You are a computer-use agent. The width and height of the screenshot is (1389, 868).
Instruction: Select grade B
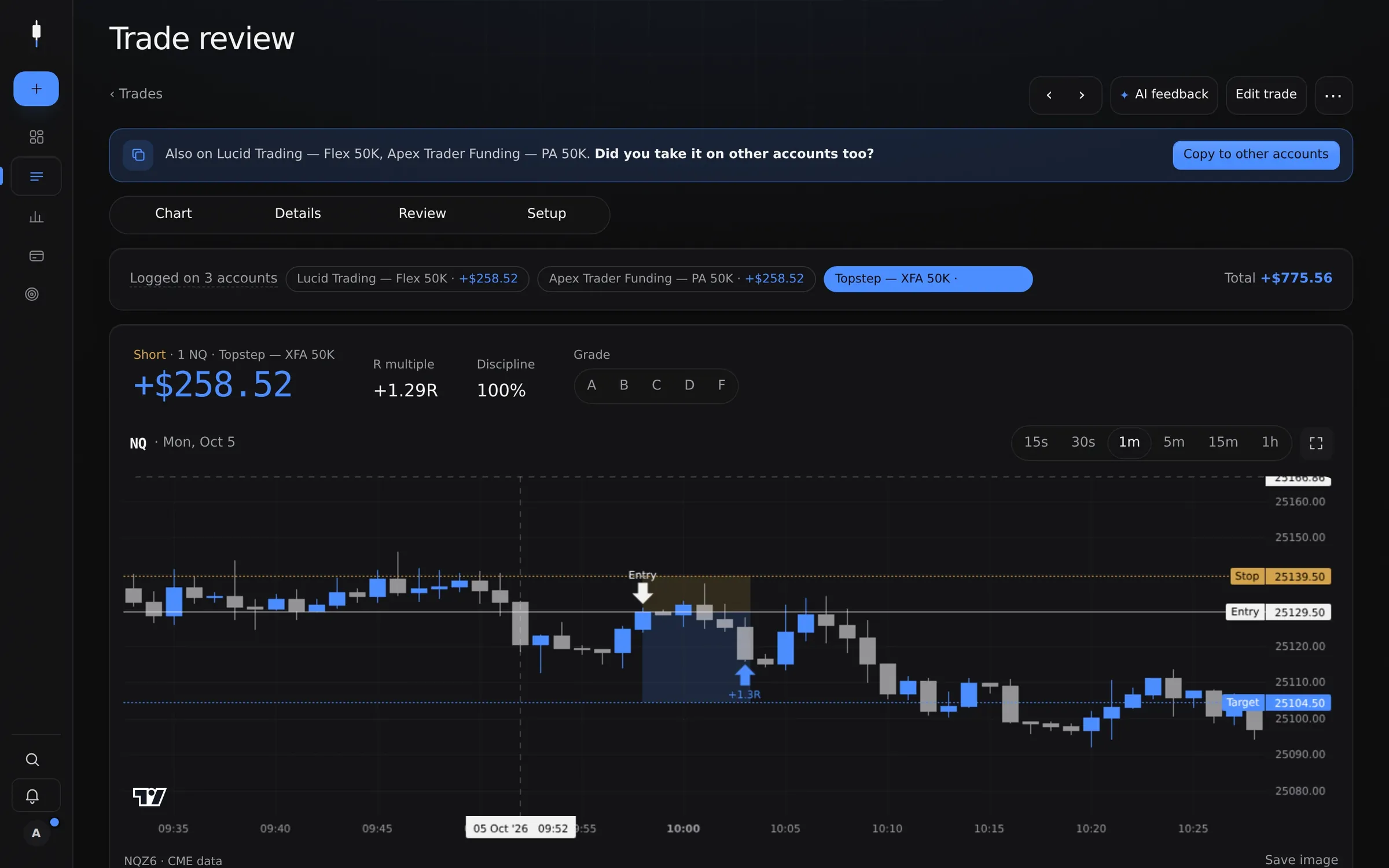624,385
